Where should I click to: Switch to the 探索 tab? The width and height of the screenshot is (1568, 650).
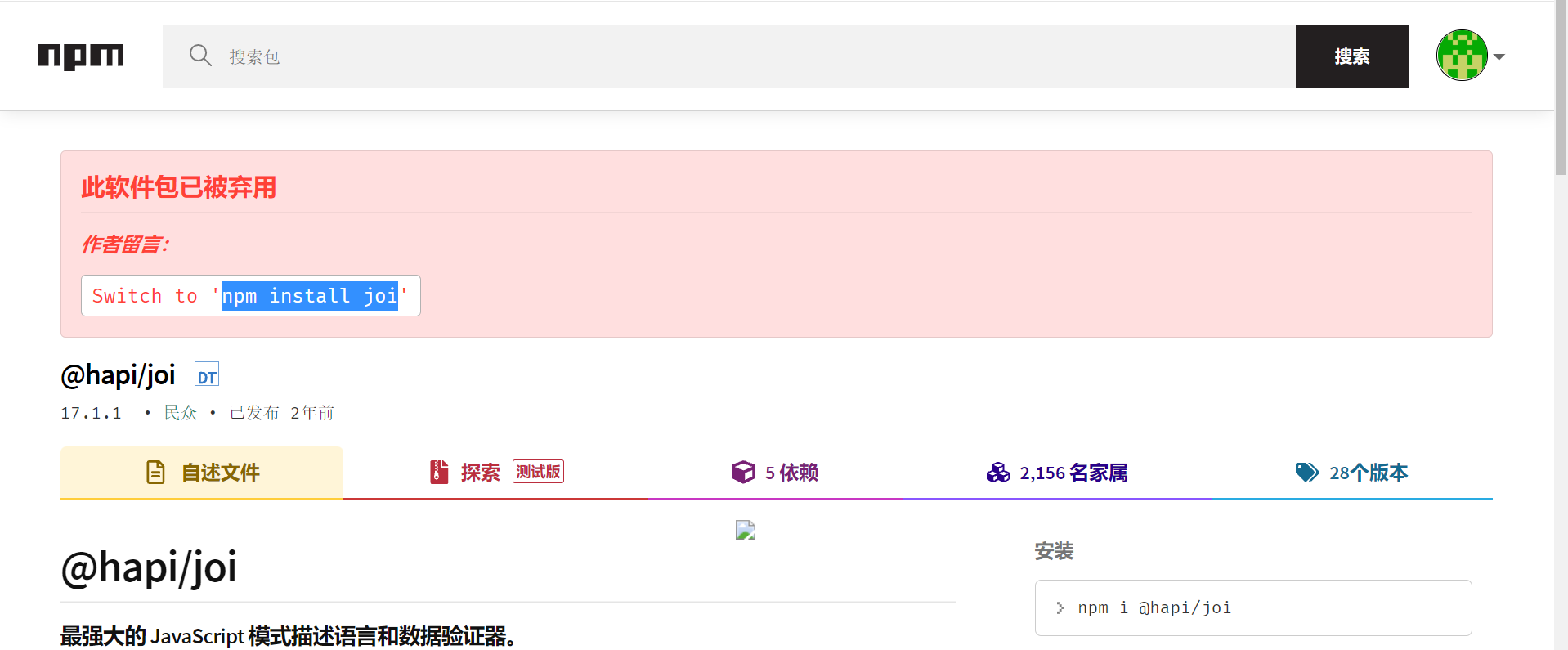point(496,473)
